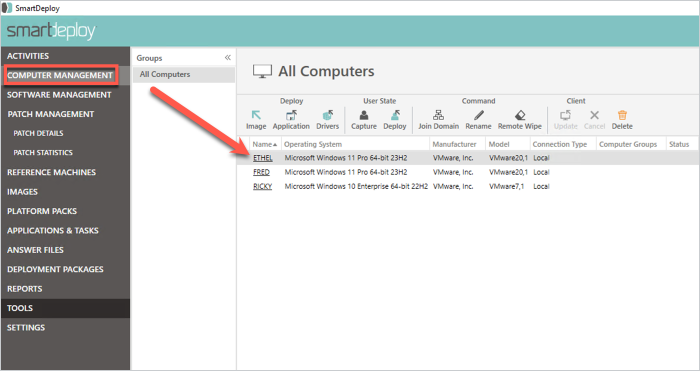Viewport: 700px width, 371px height.
Task: Select Patch Details submenu
Action: [x=38, y=133]
